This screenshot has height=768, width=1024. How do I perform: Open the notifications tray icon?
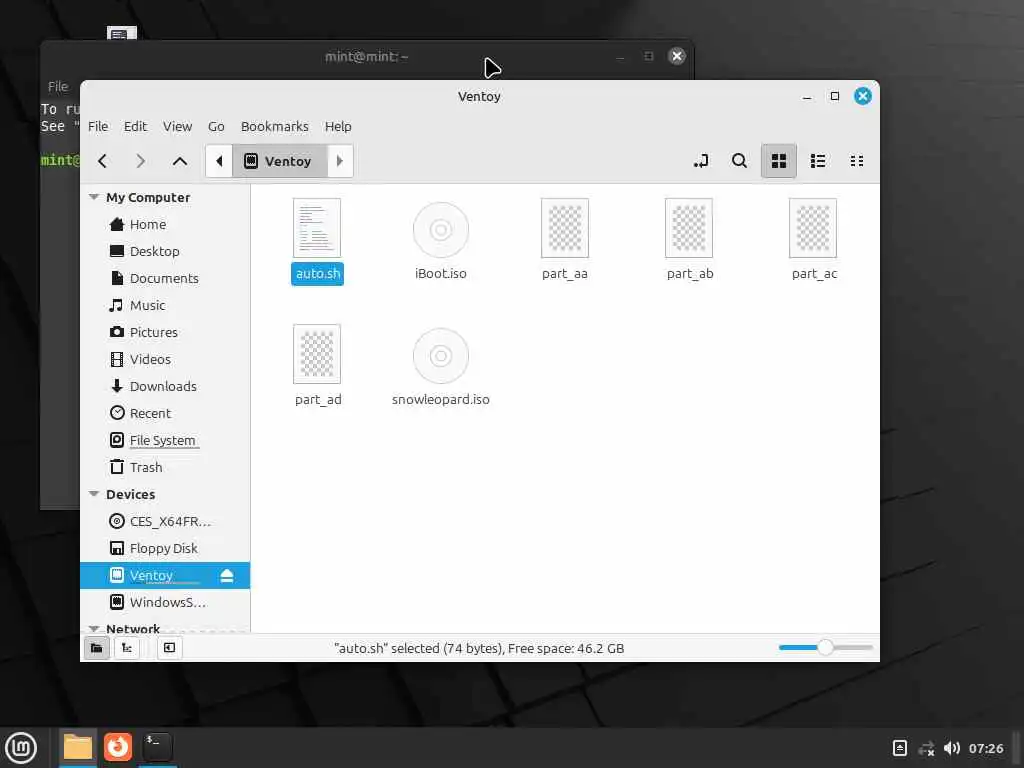coord(899,748)
